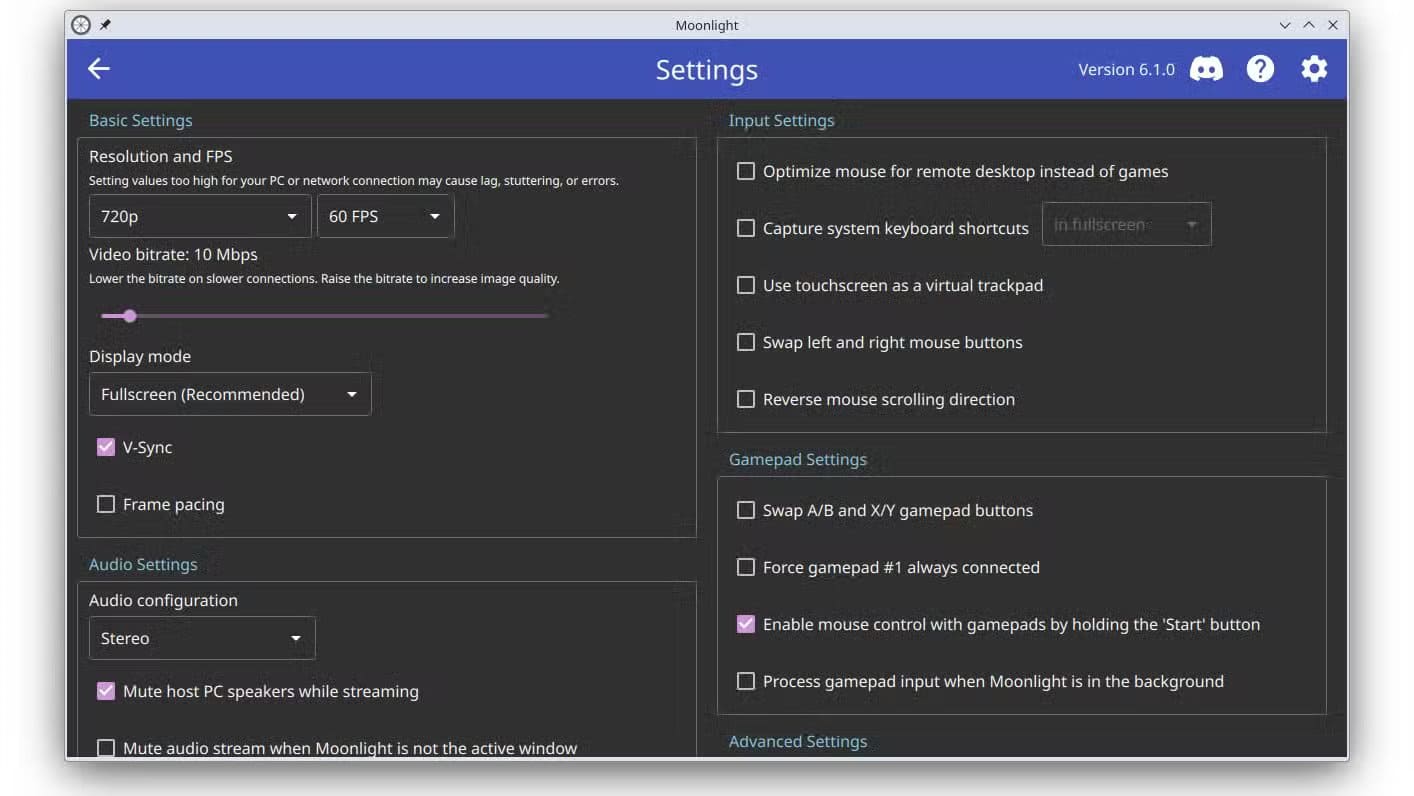Close the Moonlight window
Viewport: 1414px width, 796px height.
pos(1333,25)
